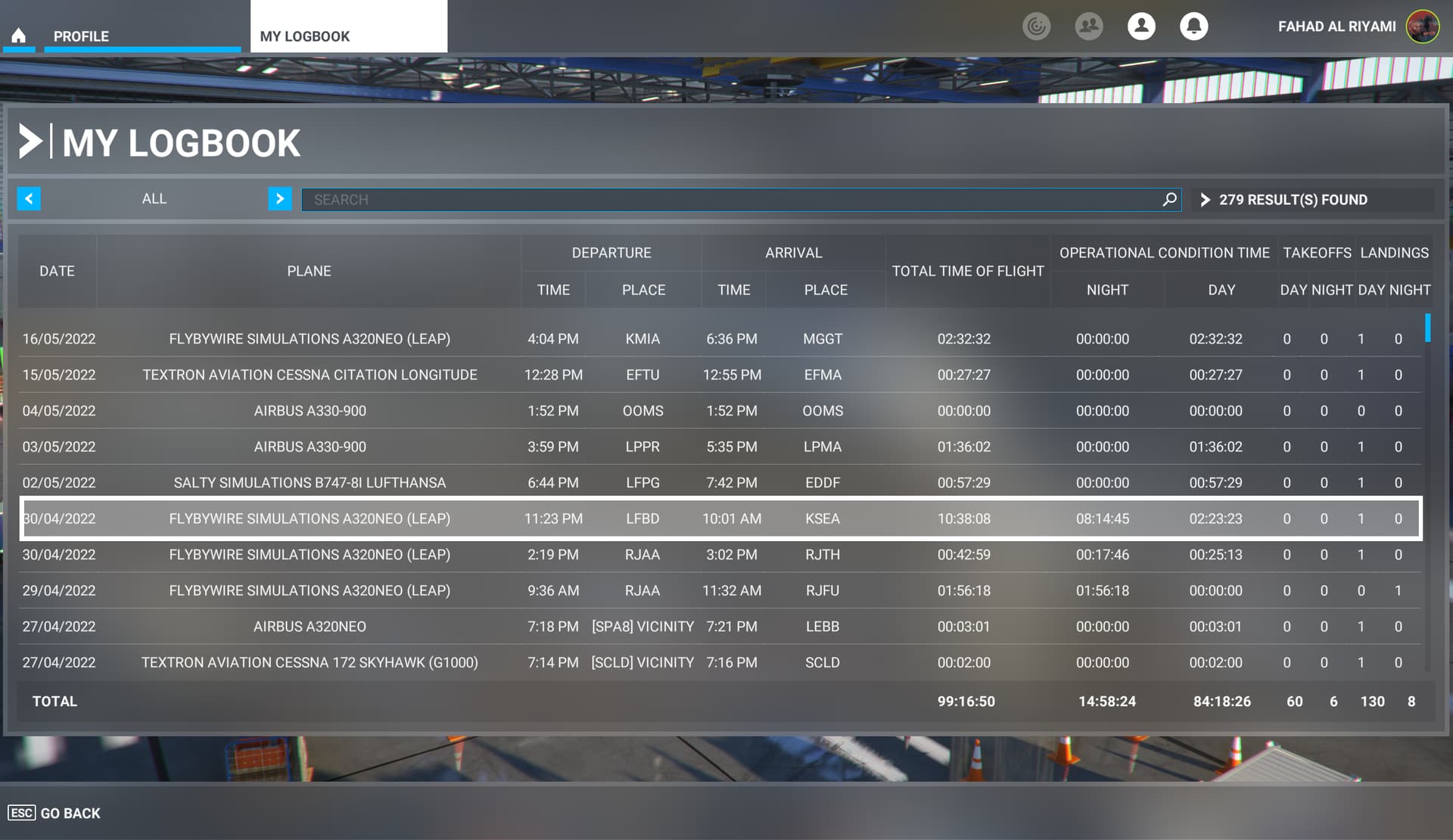Select the 16/05/2022 KMIA to MGGT flight
The image size is (1453, 840).
click(x=719, y=339)
